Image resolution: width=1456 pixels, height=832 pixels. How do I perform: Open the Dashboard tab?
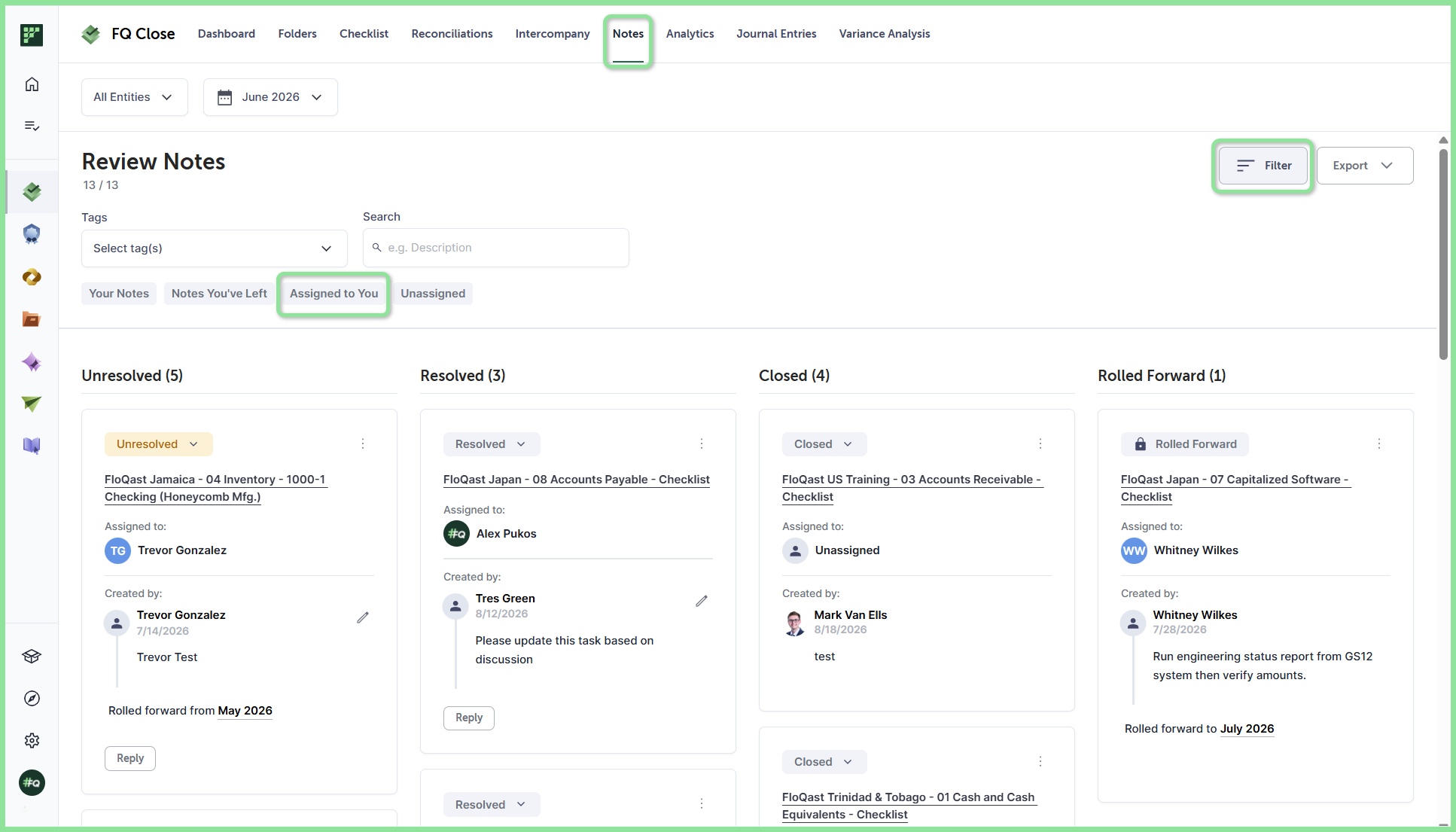(x=227, y=34)
